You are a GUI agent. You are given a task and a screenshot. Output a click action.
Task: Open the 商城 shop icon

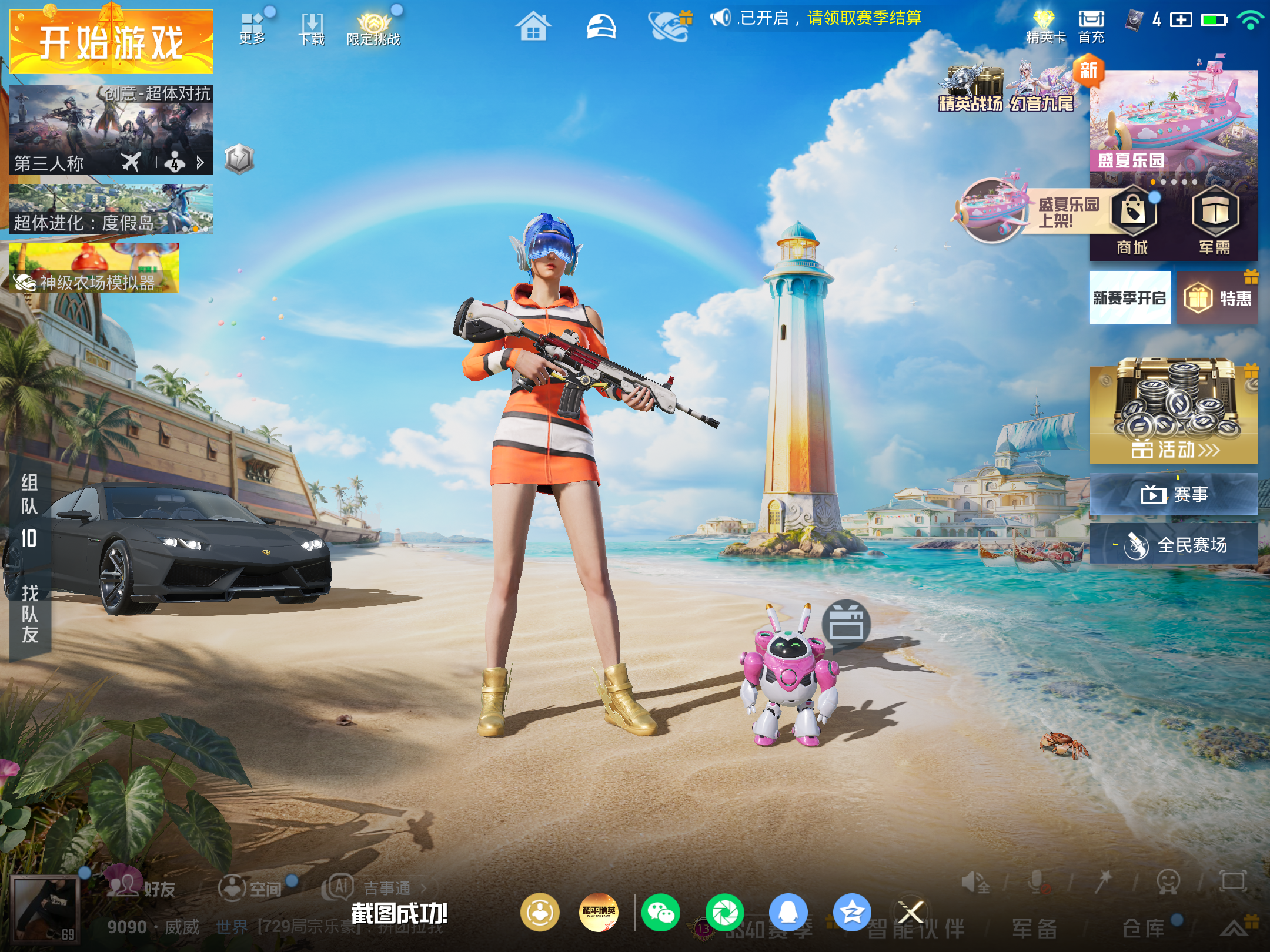pyautogui.click(x=1132, y=221)
